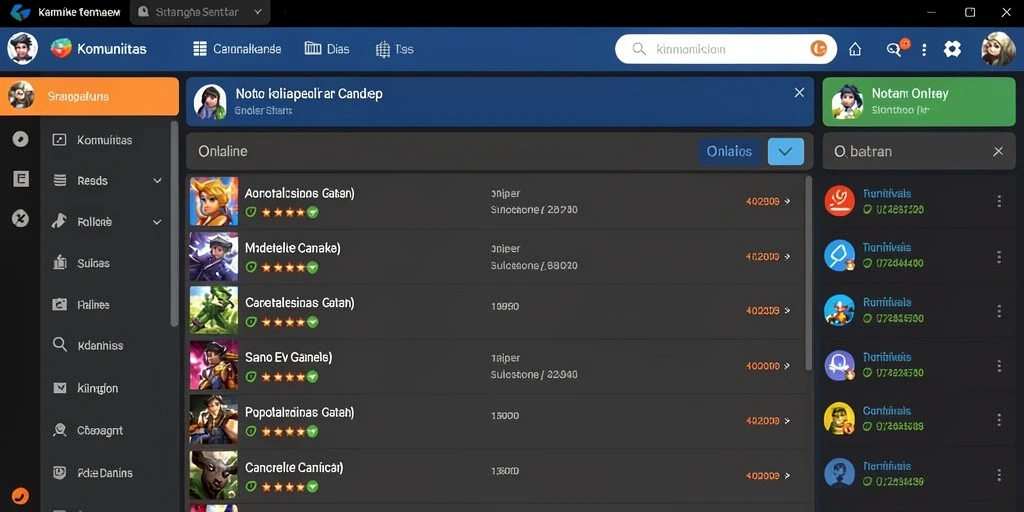Toggle the blue checkmark next to Onlaios
This screenshot has width=1024, height=512.
[786, 152]
